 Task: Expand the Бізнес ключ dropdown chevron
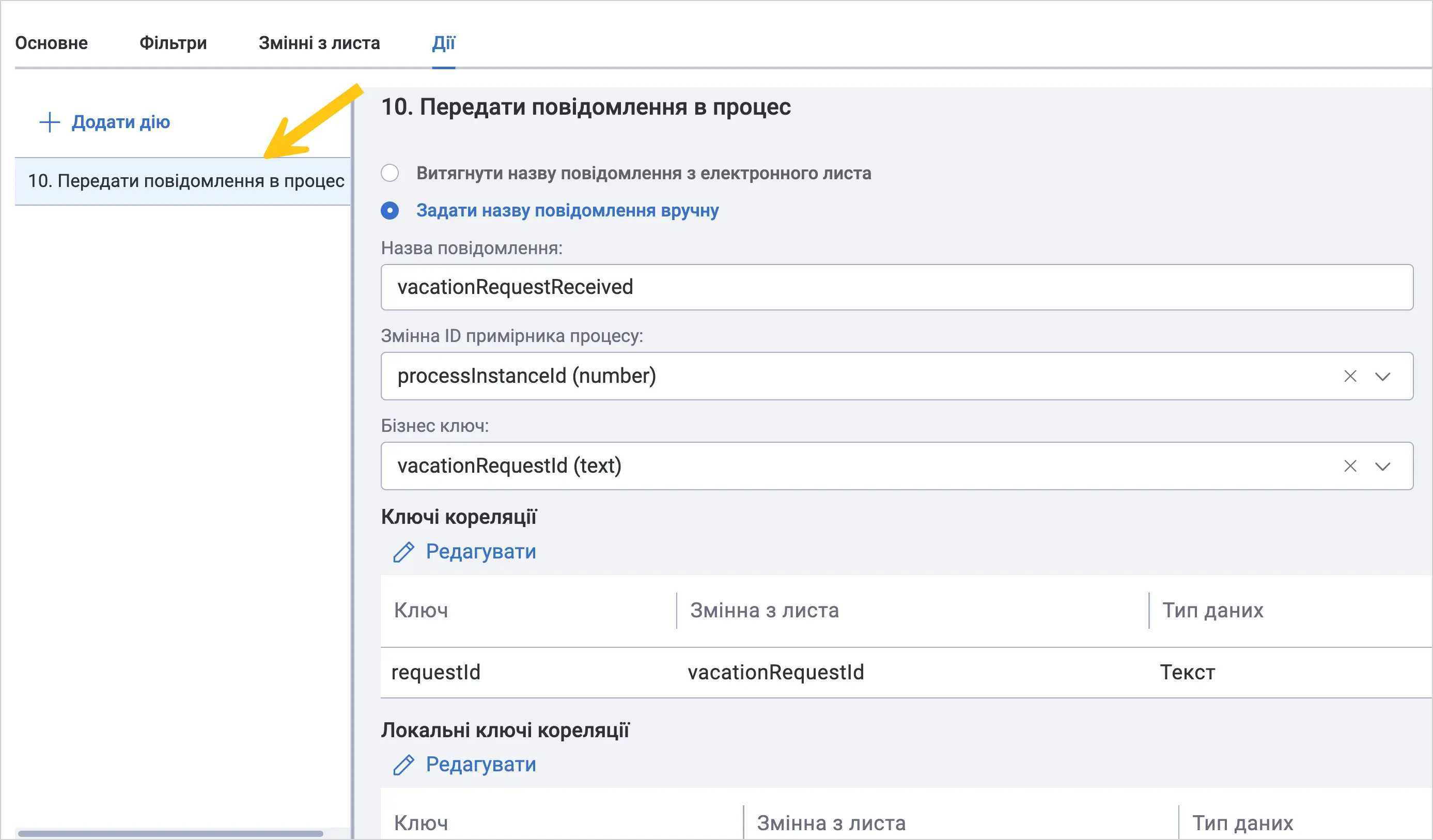point(1382,466)
